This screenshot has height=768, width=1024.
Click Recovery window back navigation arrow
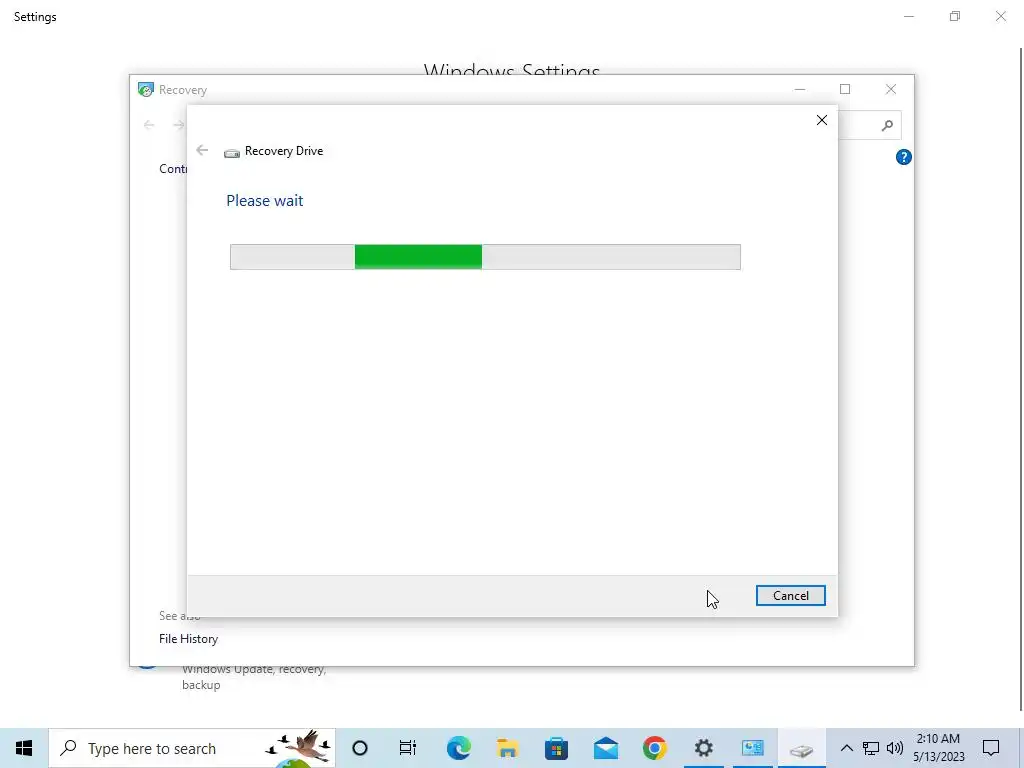[x=149, y=125]
